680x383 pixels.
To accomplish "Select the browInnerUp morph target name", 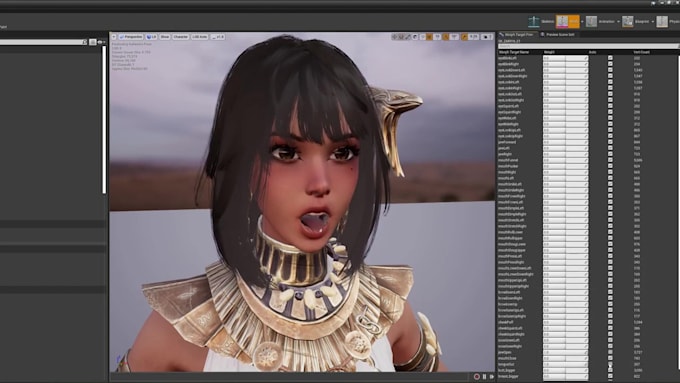I will 508,304.
